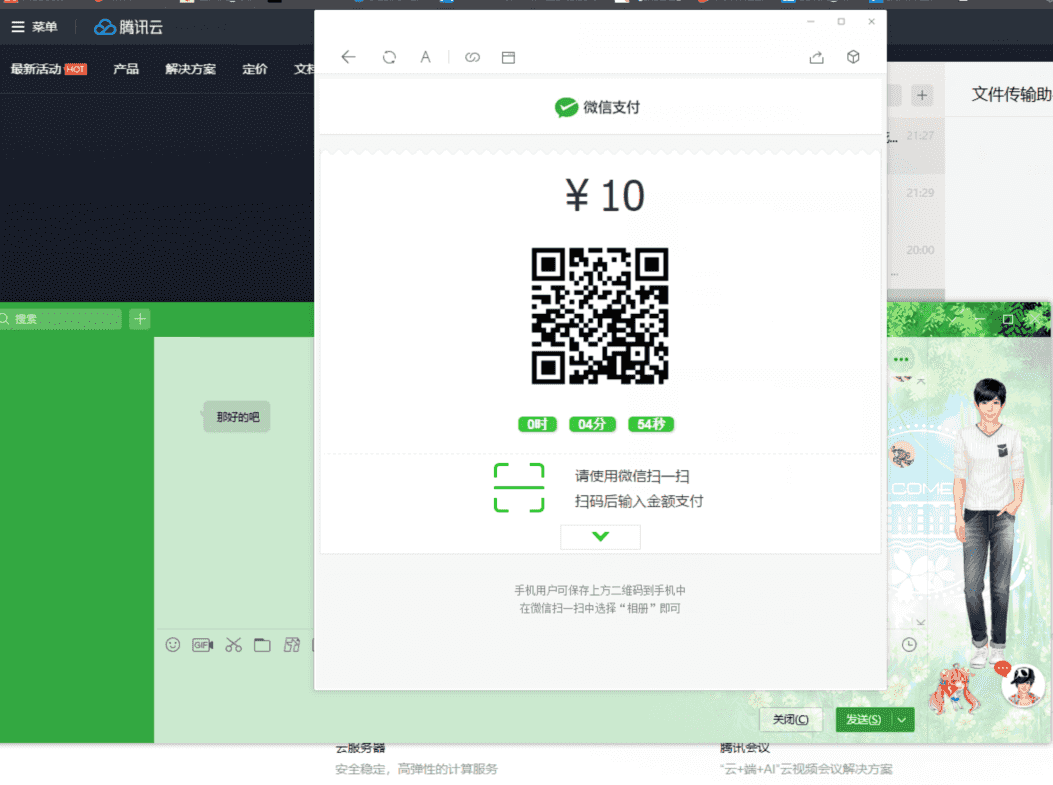The width and height of the screenshot is (1053, 785).
Task: Click the folder send-file icon
Action: (x=262, y=645)
